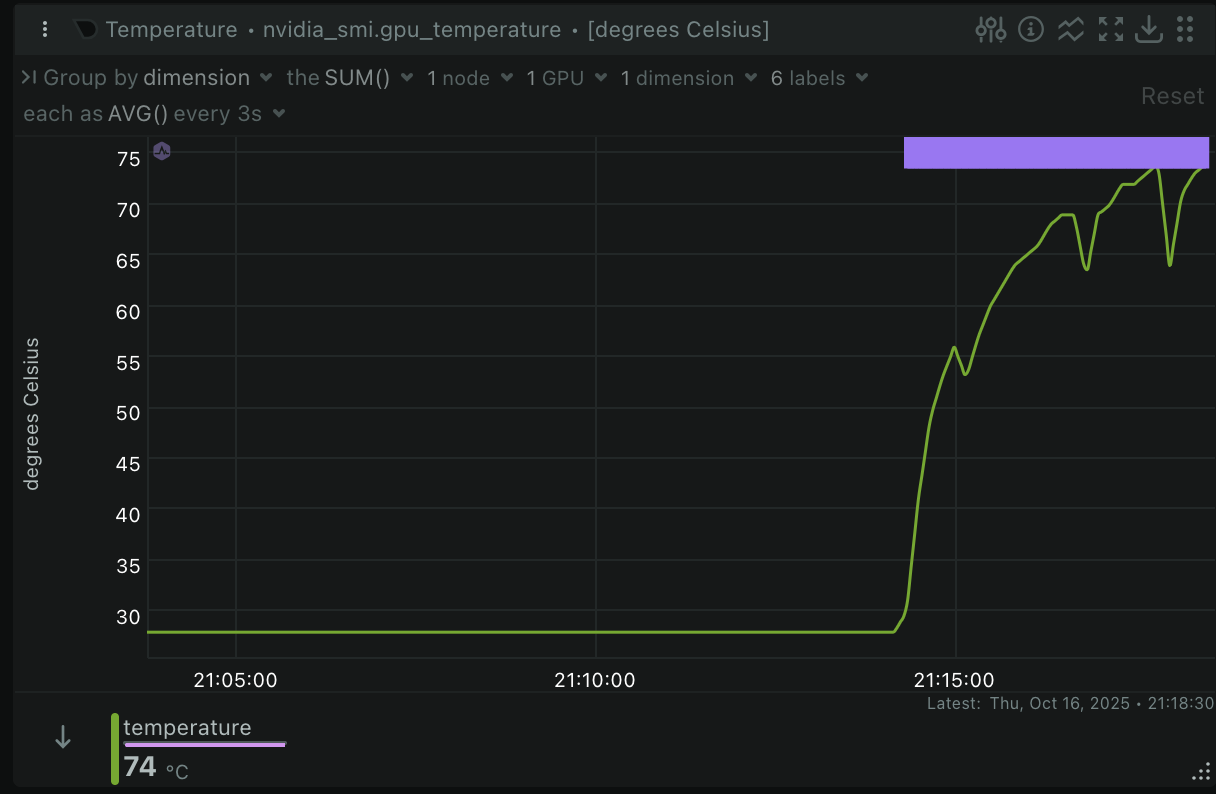This screenshot has height=794, width=1216.
Task: Open chart settings sliders icon
Action: tap(990, 30)
